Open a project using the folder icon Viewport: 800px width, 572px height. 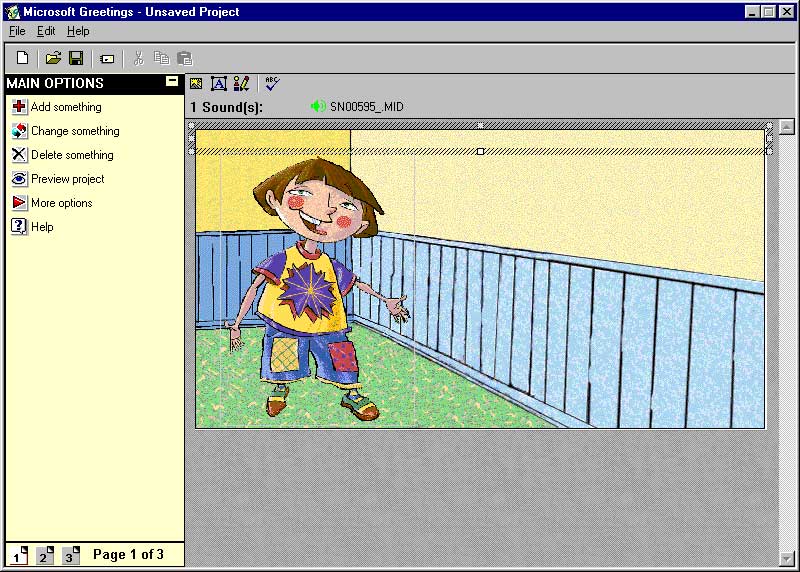tap(53, 58)
